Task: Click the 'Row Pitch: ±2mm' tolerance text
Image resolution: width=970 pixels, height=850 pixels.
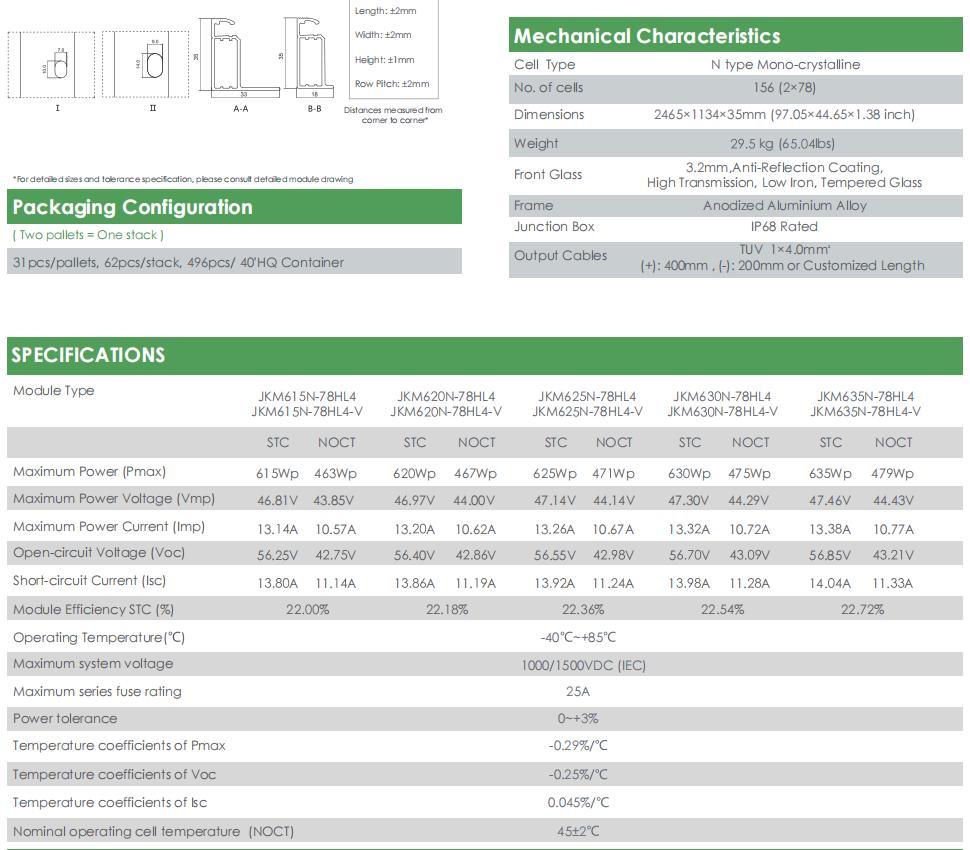Action: 392,84
